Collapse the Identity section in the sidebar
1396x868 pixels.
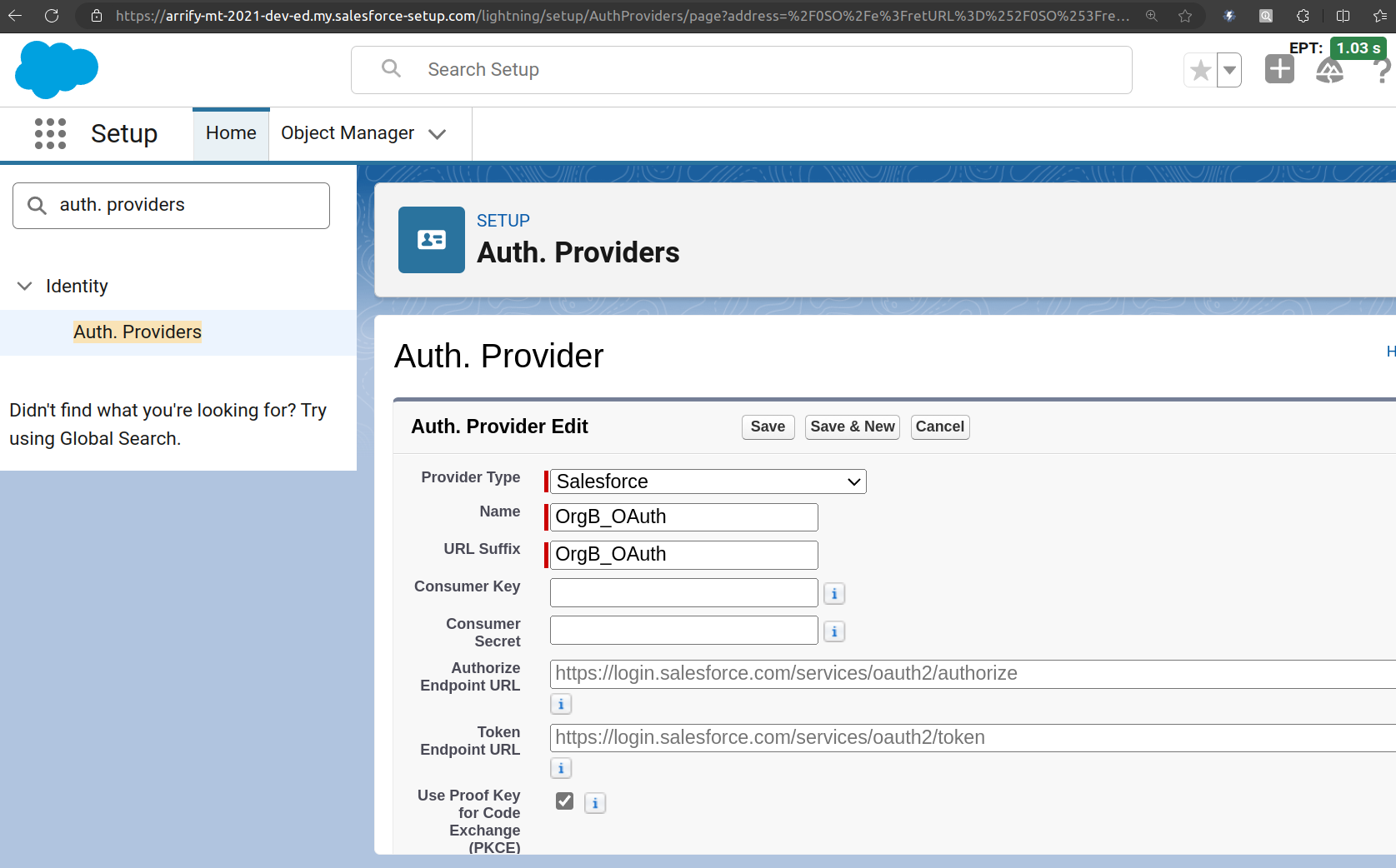click(24, 286)
